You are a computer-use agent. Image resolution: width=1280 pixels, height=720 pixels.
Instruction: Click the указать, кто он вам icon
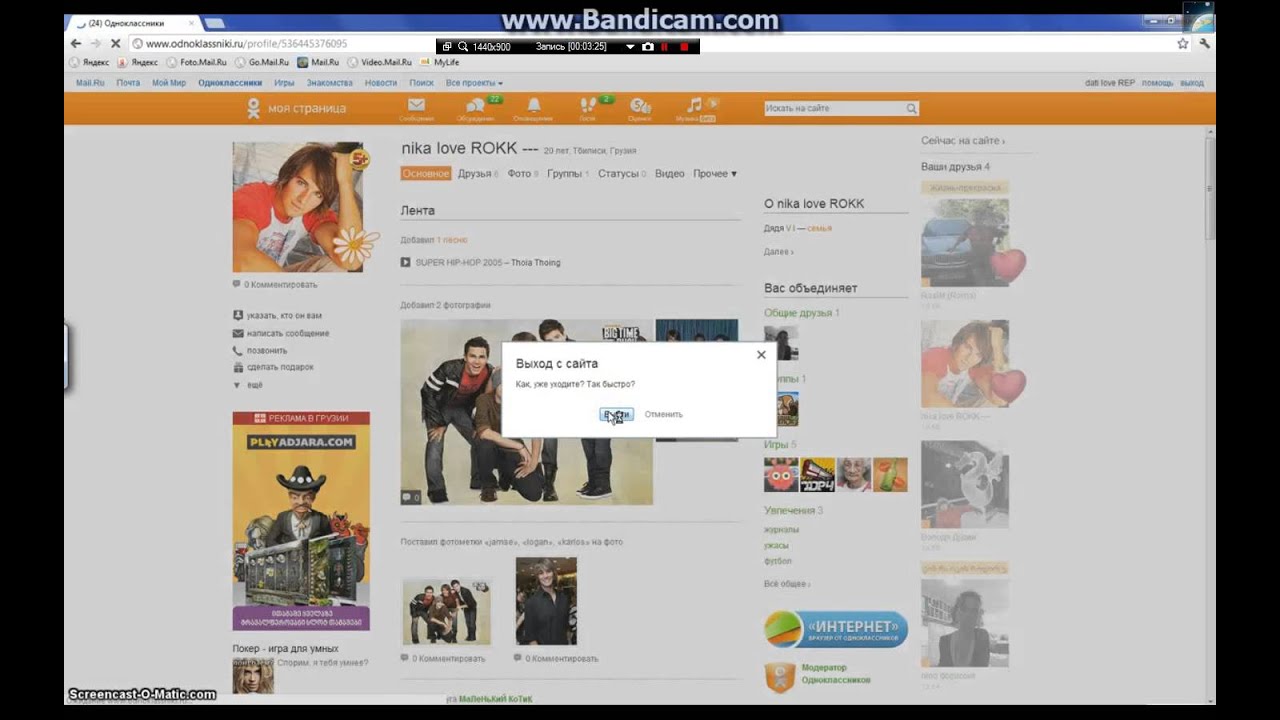(x=238, y=315)
